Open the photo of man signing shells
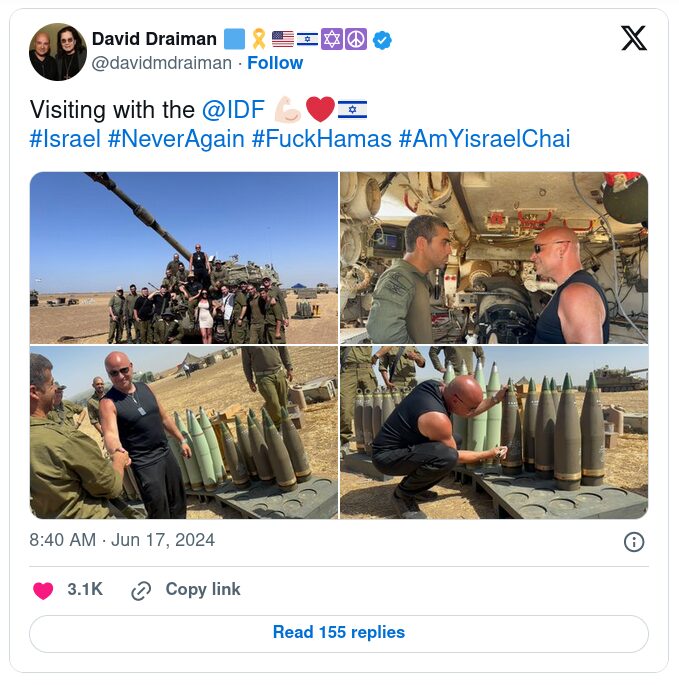Image resolution: width=679 pixels, height=685 pixels. pos(494,432)
